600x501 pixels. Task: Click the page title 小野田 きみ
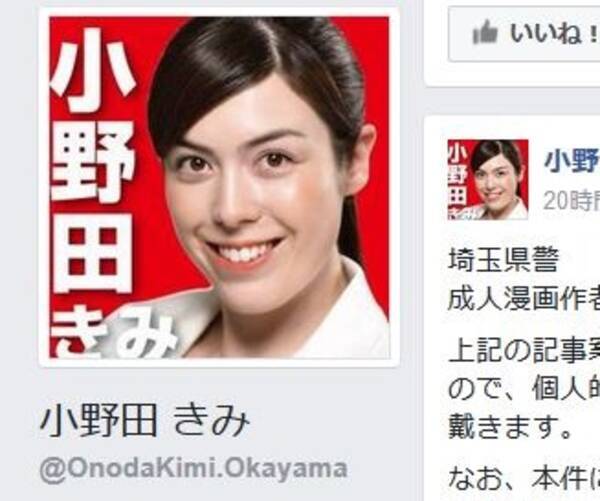tap(145, 421)
